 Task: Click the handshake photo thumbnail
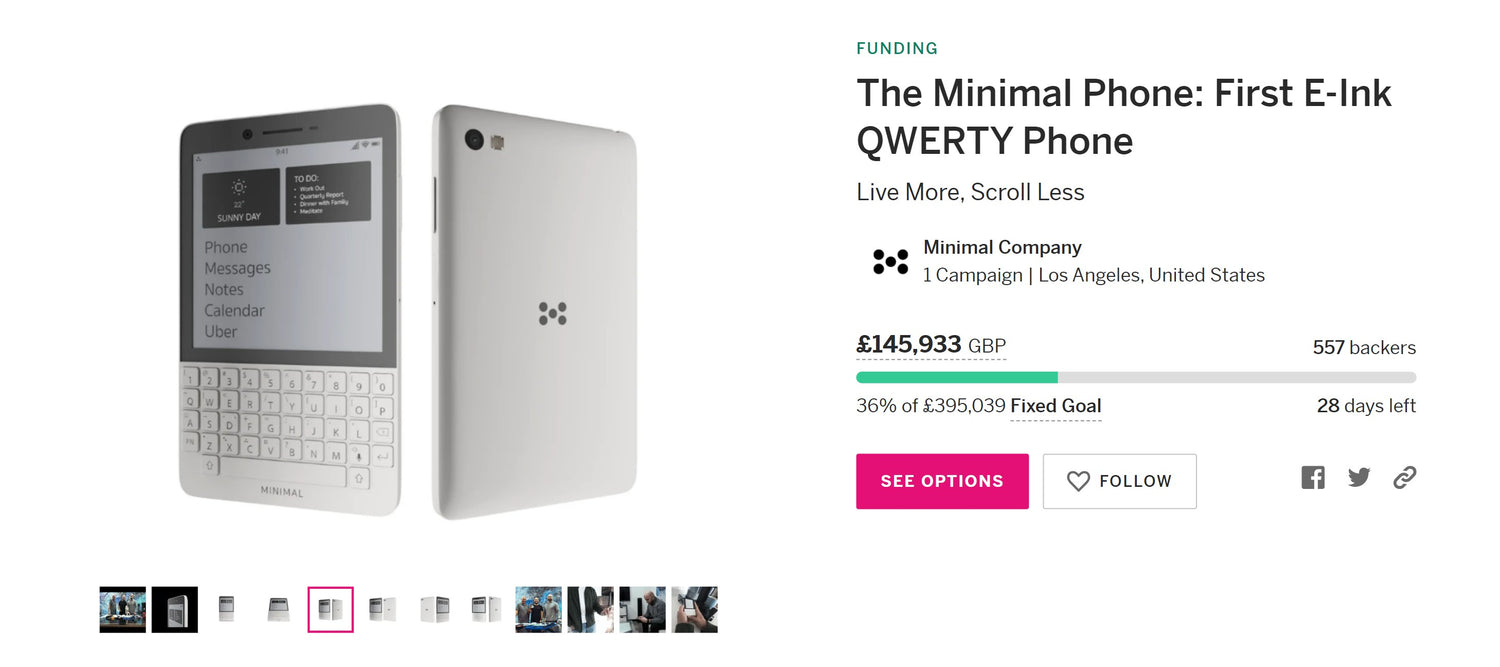pos(590,607)
